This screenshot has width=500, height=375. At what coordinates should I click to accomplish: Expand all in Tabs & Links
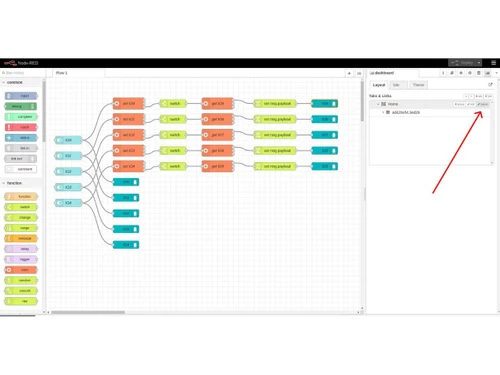[x=471, y=96]
